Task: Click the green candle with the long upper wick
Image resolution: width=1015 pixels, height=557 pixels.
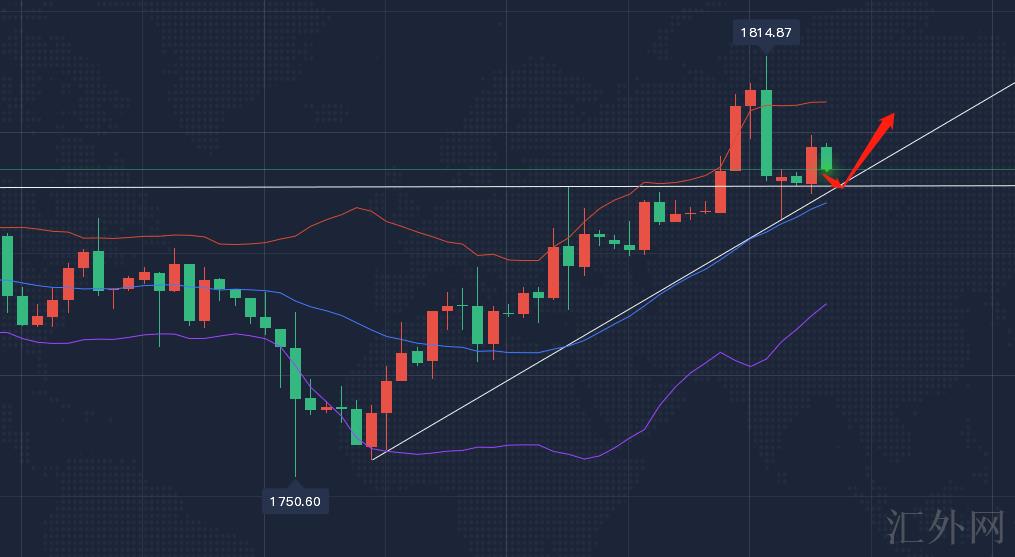Action: click(568, 255)
